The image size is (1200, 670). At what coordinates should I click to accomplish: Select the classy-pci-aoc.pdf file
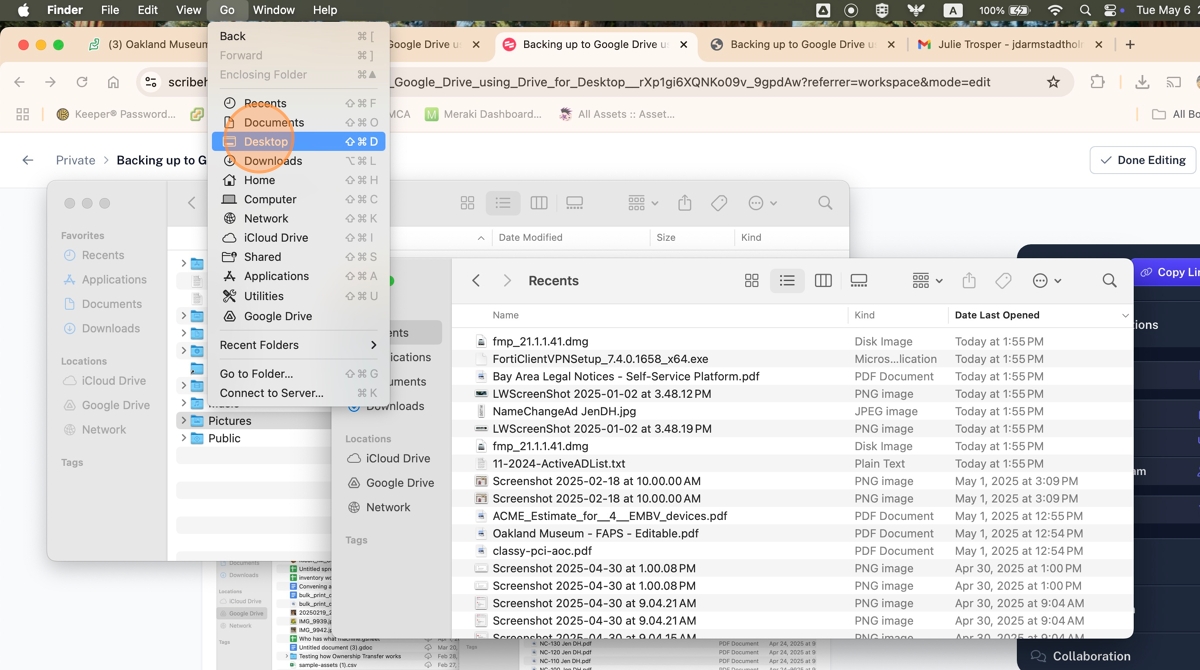(542, 551)
